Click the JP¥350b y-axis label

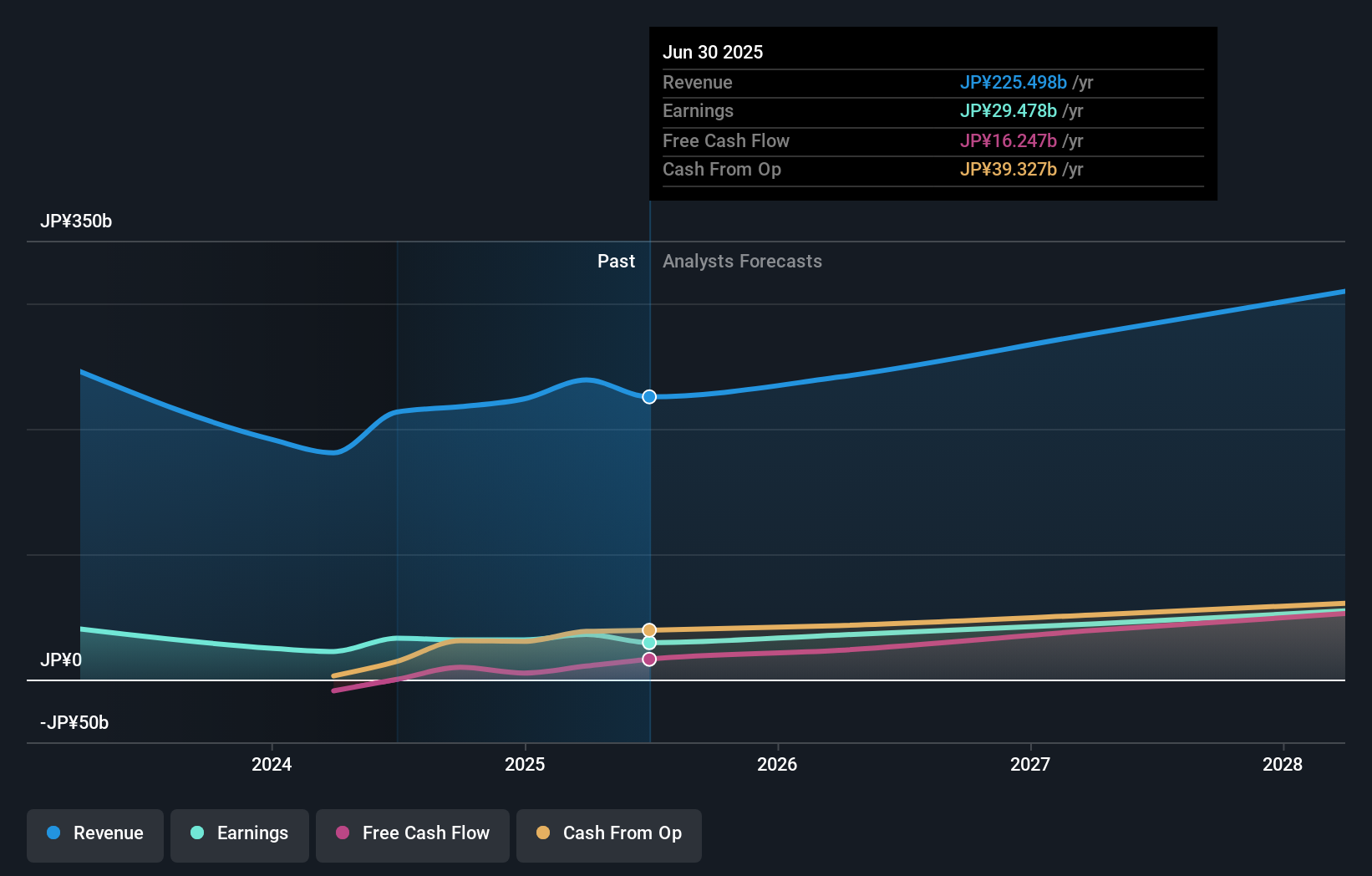(76, 222)
